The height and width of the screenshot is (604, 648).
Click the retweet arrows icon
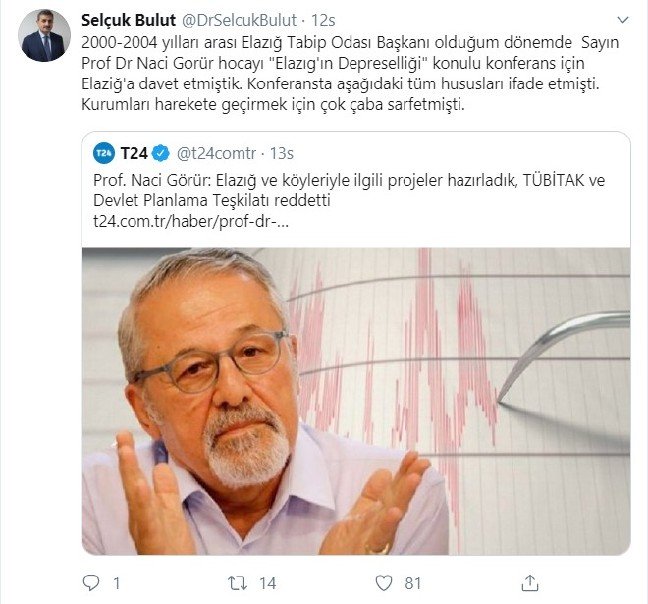[x=238, y=583]
